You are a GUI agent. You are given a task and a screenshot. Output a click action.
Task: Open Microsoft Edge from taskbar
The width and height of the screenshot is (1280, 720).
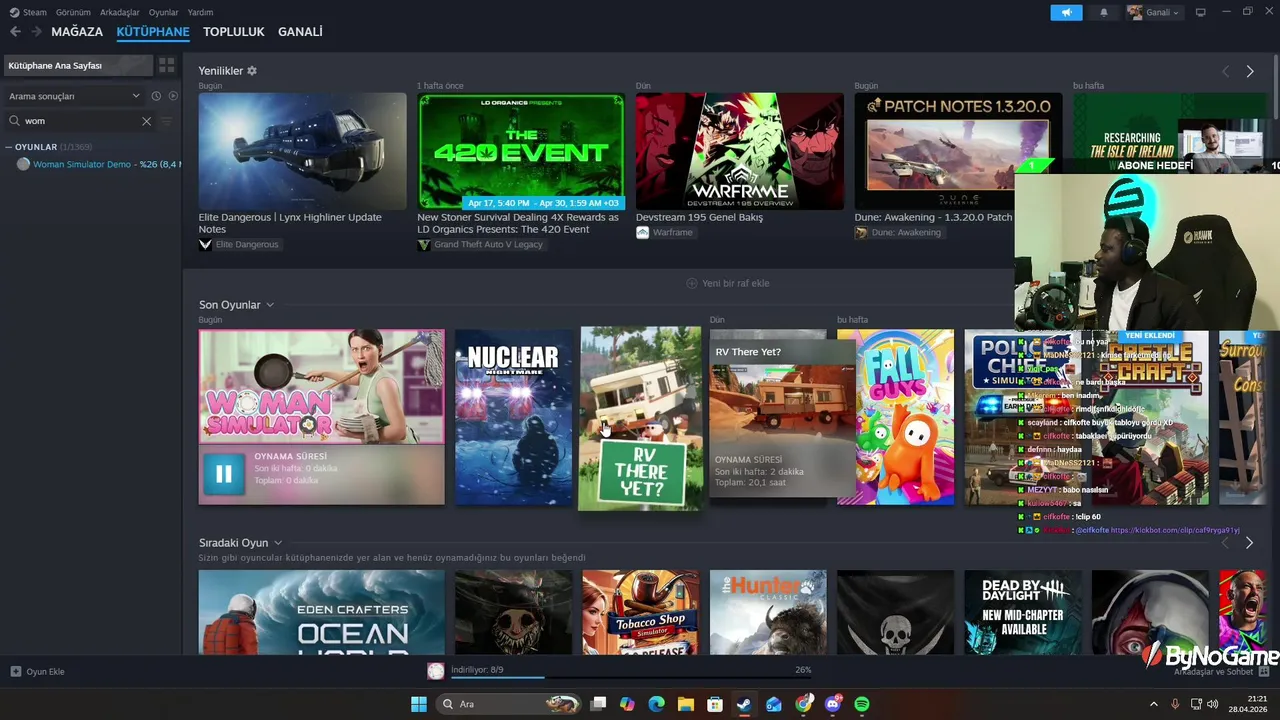(656, 704)
